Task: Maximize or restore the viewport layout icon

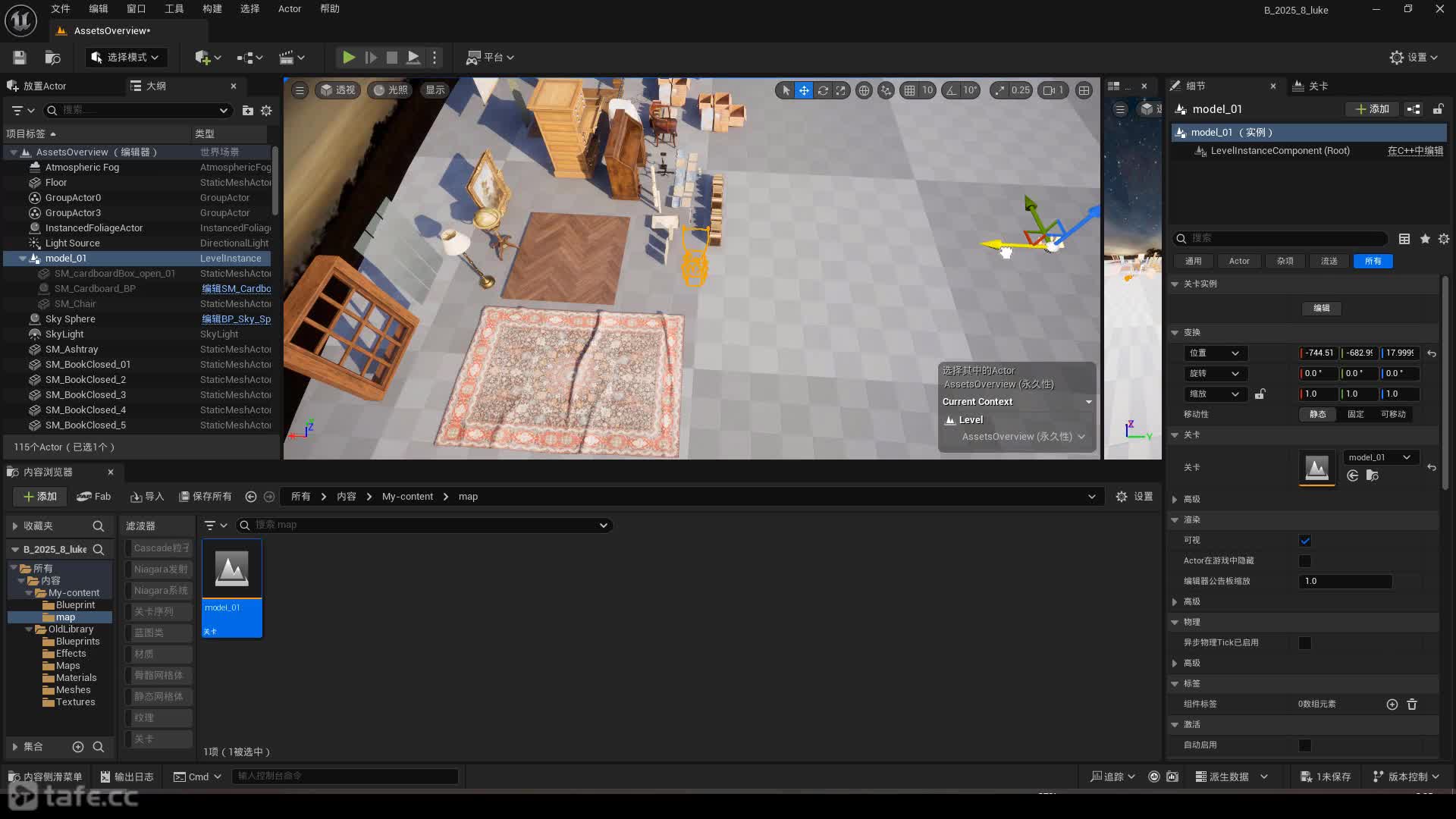Action: tap(1084, 90)
